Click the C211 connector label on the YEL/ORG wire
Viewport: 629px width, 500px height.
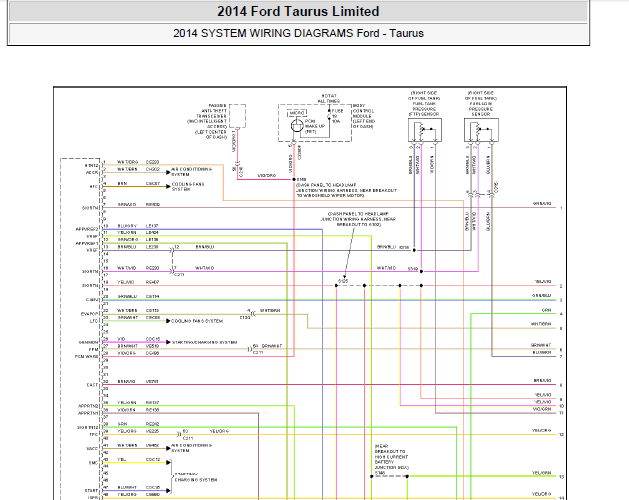[x=188, y=438]
